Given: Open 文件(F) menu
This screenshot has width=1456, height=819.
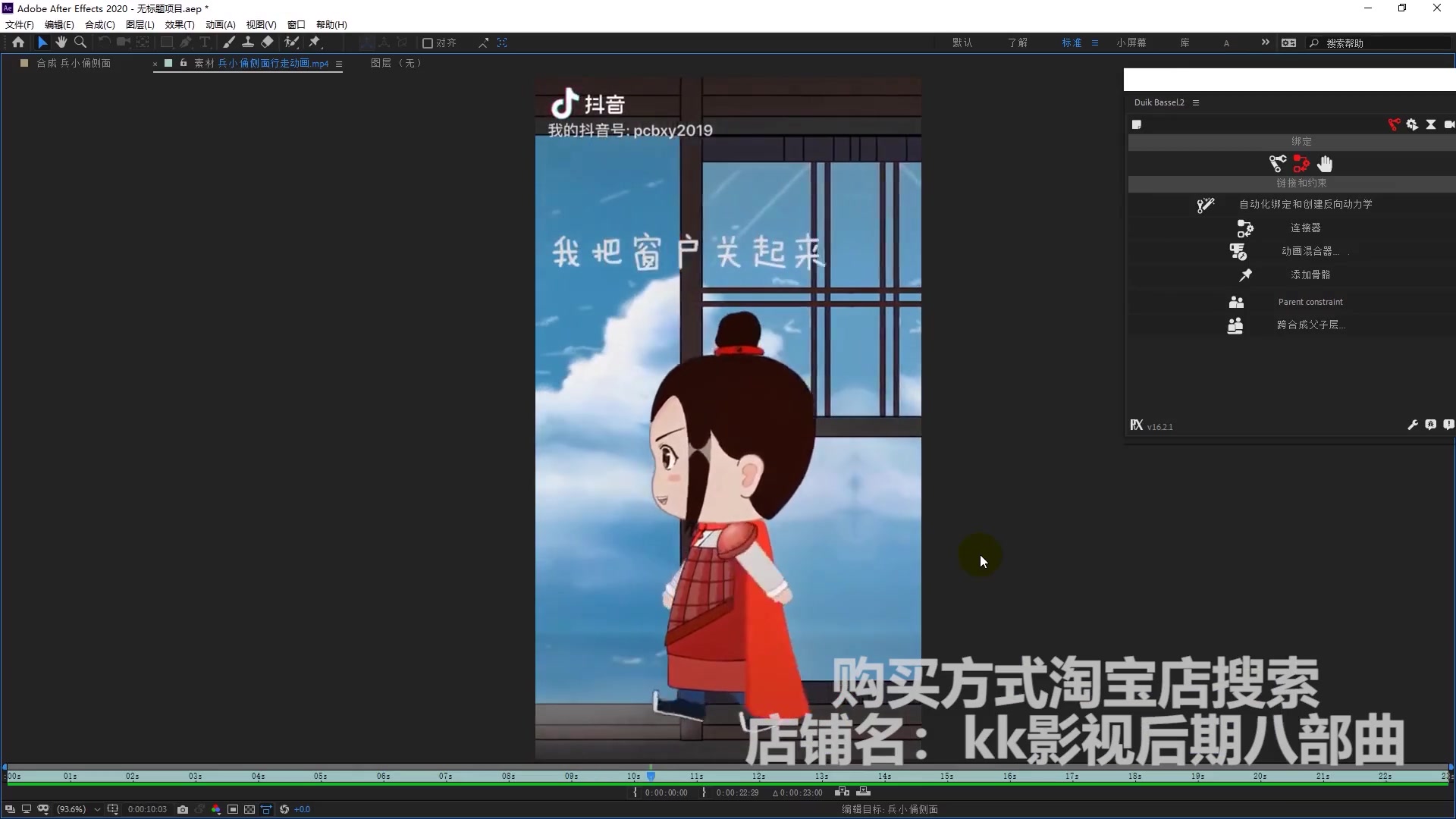Looking at the screenshot, I should coord(20,24).
